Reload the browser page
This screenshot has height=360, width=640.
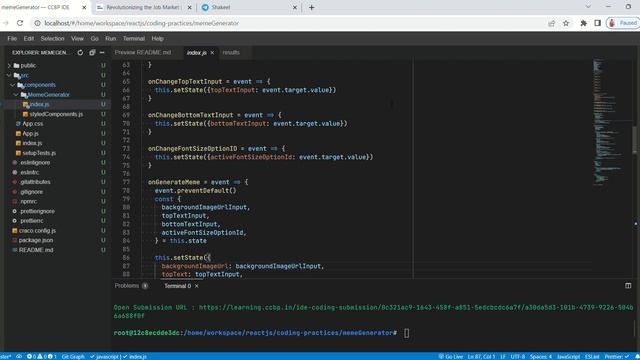20,23
